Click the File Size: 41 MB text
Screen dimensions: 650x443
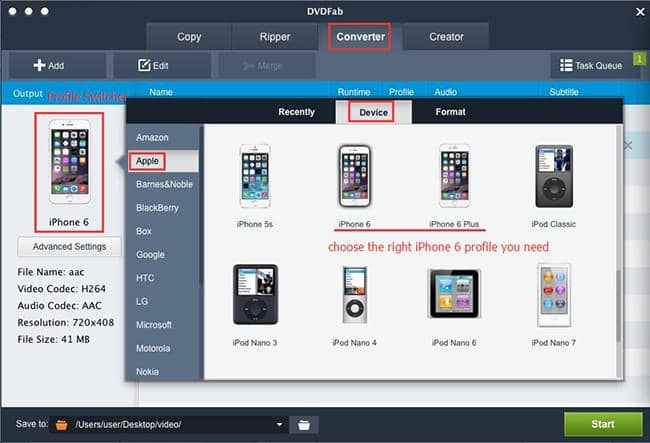click(x=53, y=339)
